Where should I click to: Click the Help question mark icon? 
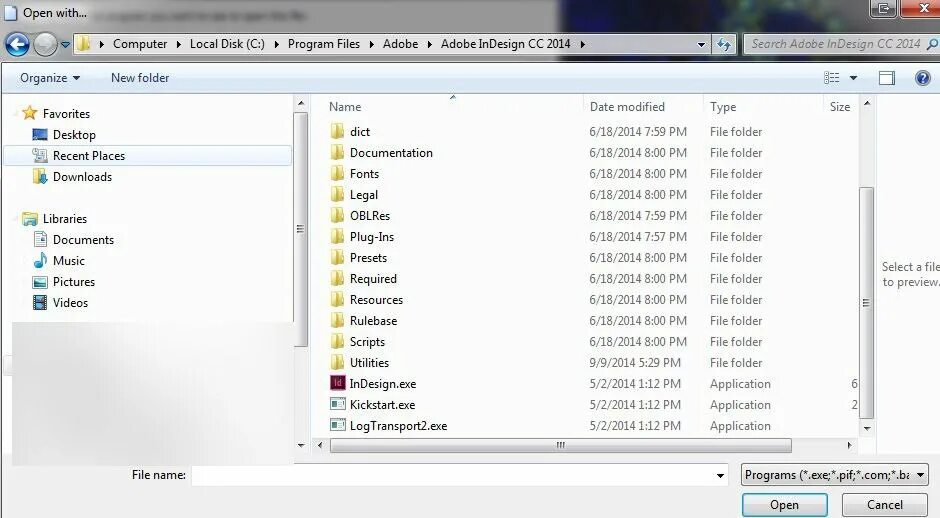click(923, 78)
